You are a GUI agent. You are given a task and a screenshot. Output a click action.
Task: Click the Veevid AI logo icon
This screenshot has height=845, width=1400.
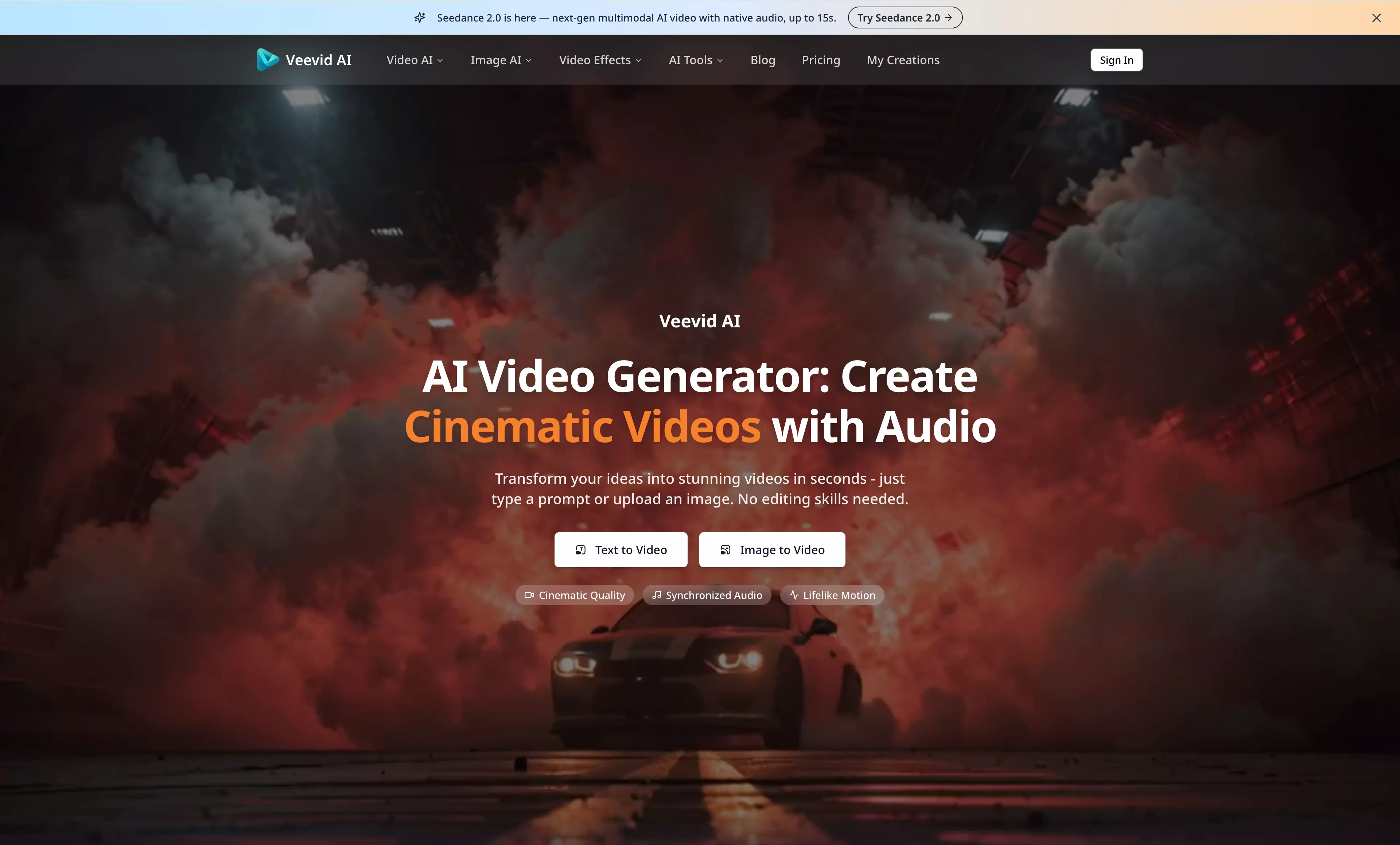[268, 60]
